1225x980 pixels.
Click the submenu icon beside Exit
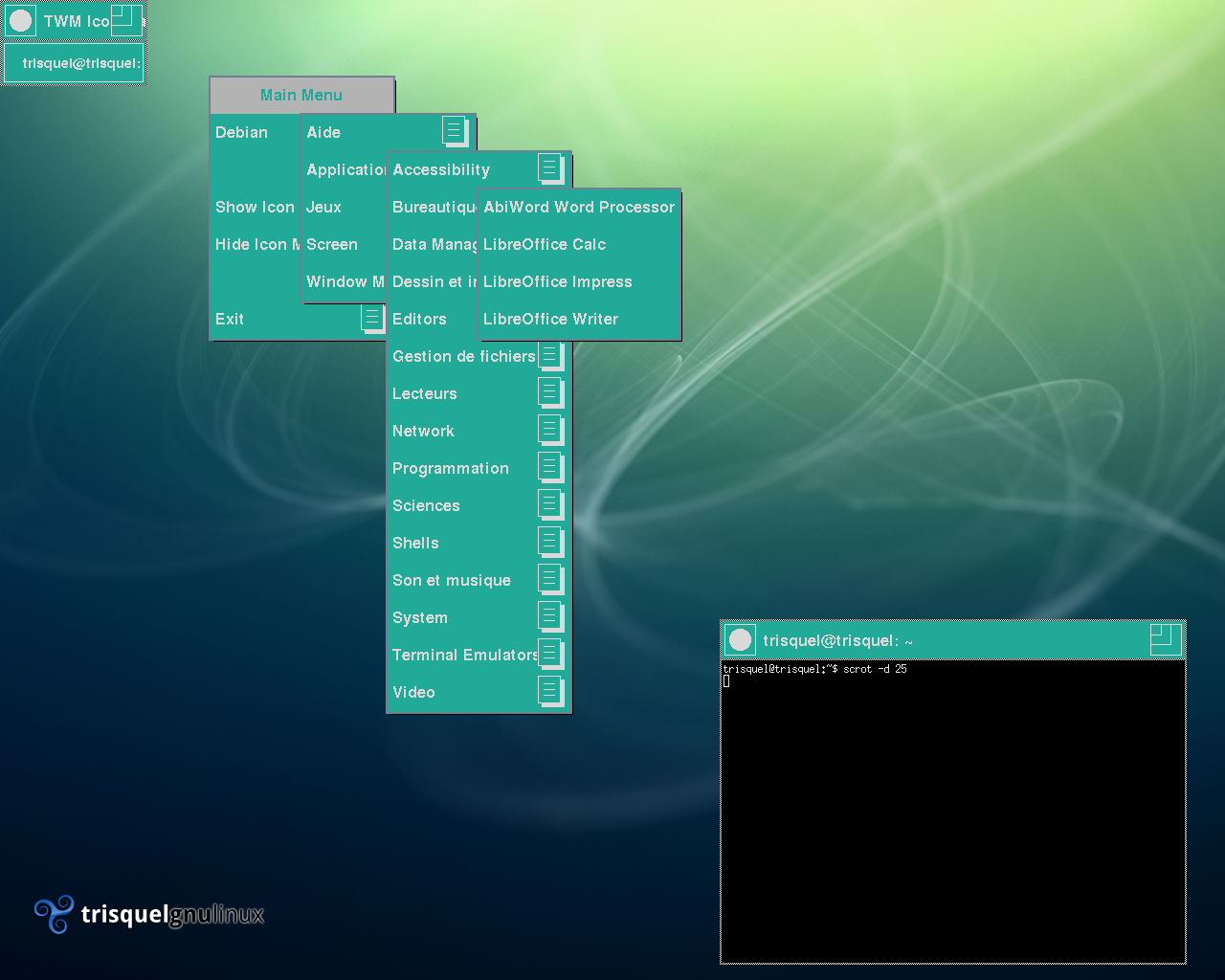click(x=372, y=318)
